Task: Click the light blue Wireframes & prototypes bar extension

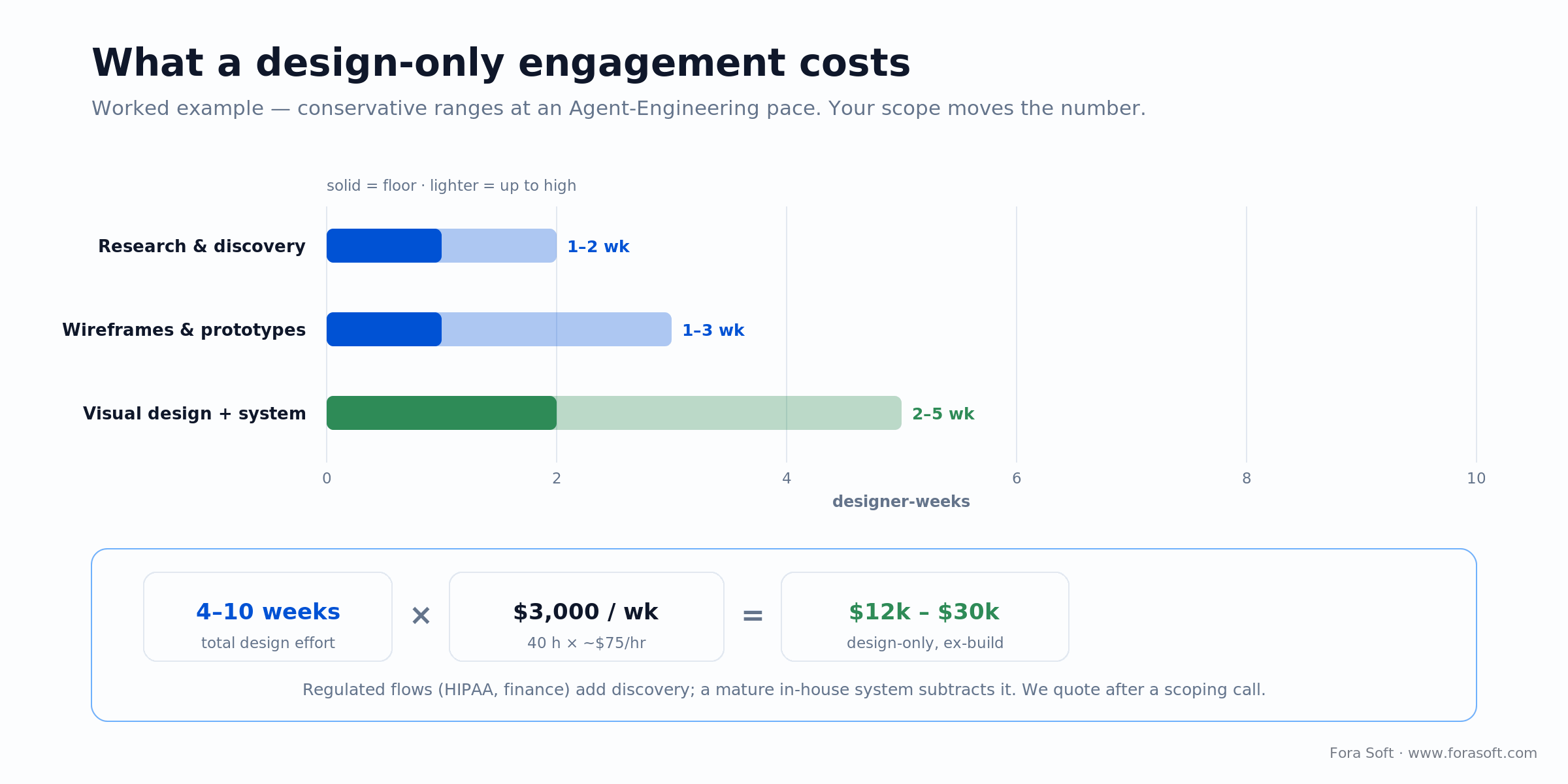Action: coord(557,329)
